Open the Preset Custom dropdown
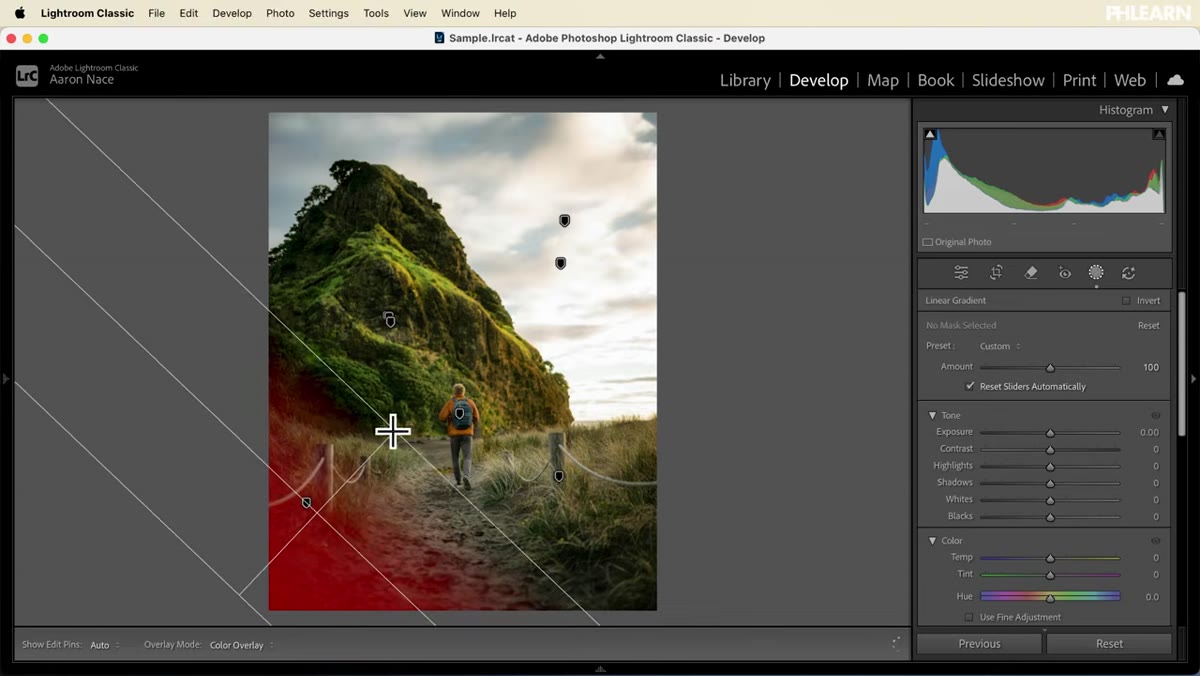This screenshot has width=1200, height=676. [999, 346]
